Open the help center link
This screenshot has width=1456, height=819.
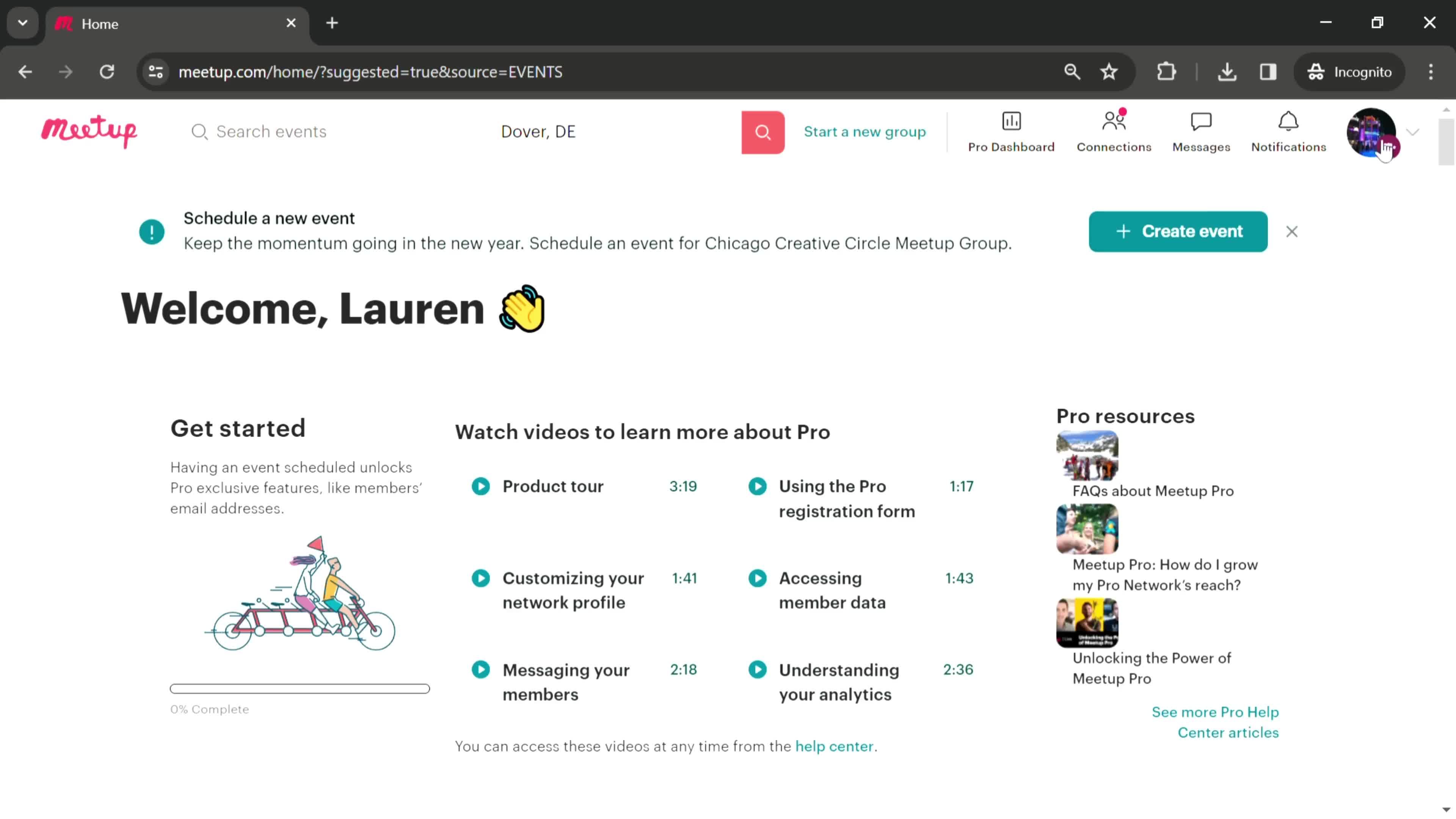click(x=835, y=746)
